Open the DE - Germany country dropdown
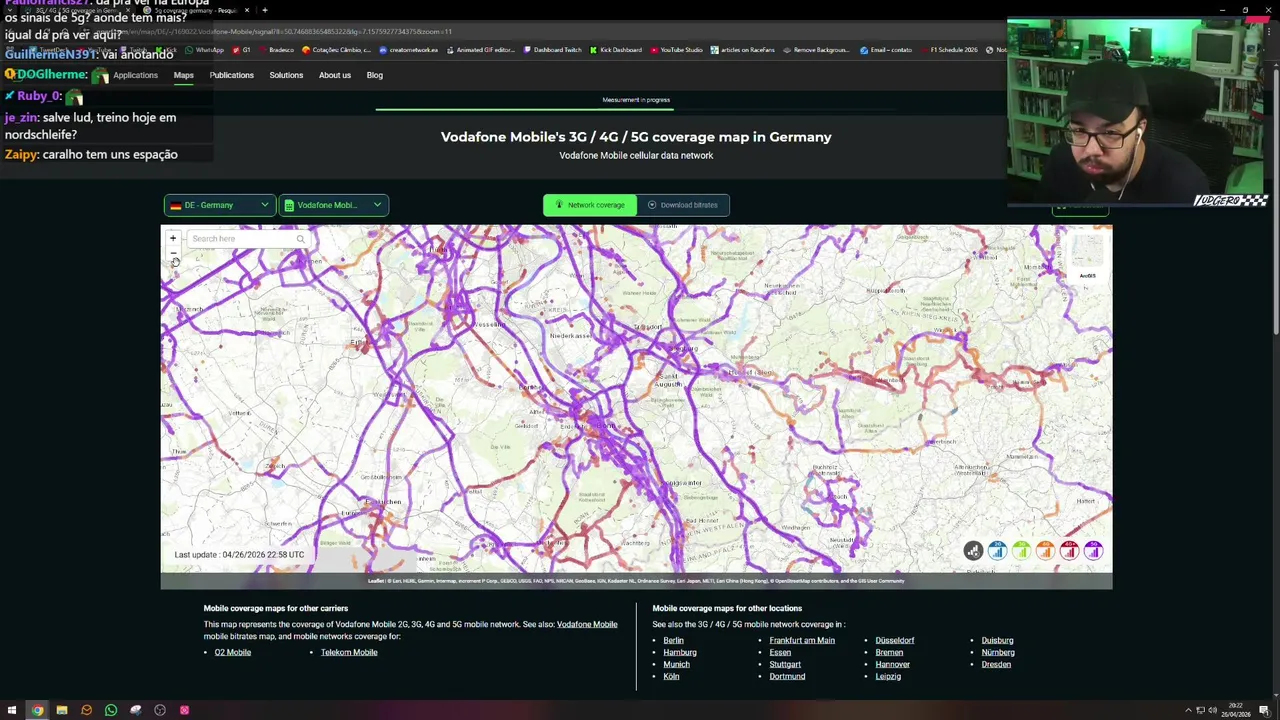Viewport: 1280px width, 720px height. coord(220,205)
